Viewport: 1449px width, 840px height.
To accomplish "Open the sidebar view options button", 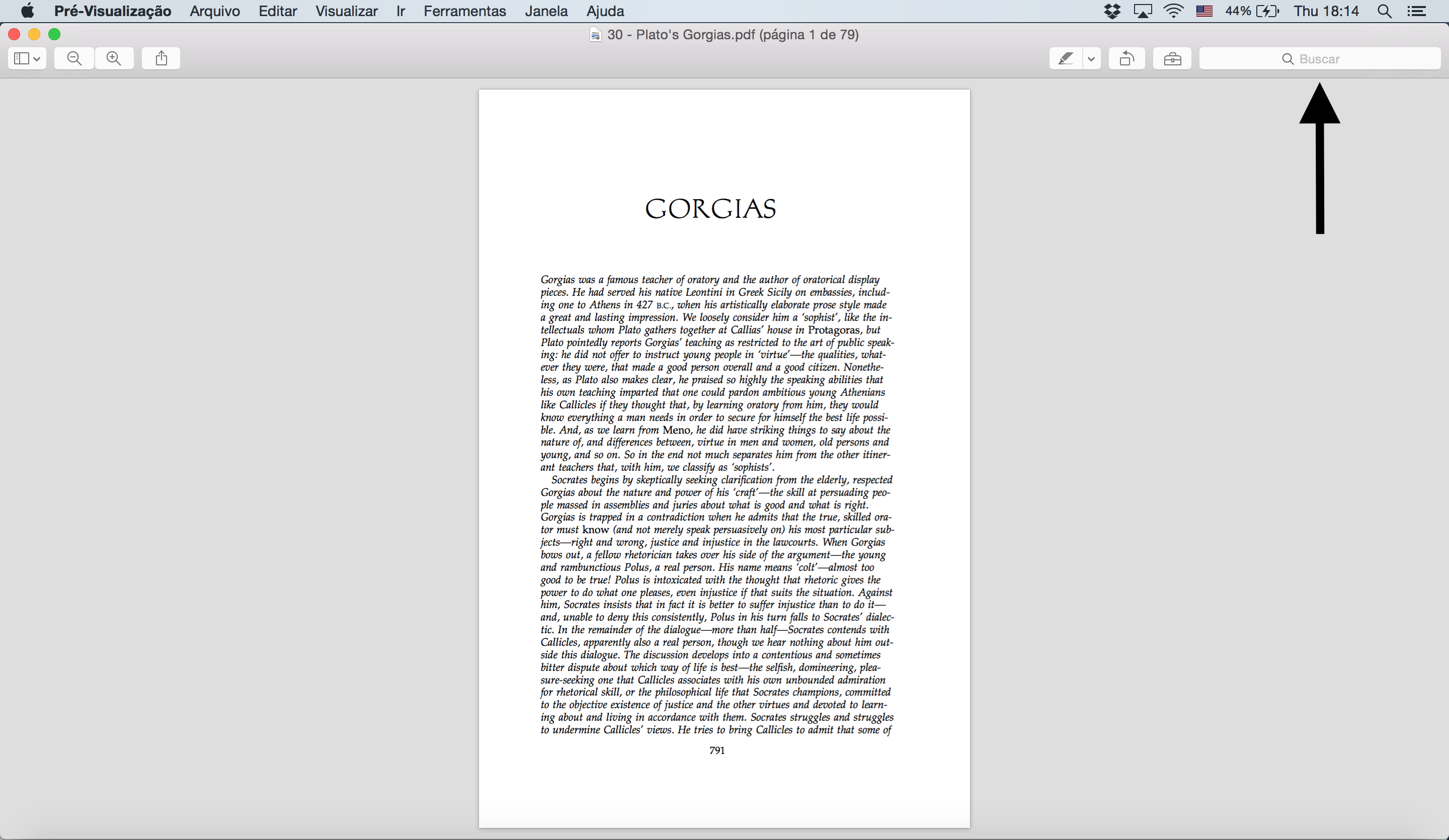I will [x=27, y=58].
